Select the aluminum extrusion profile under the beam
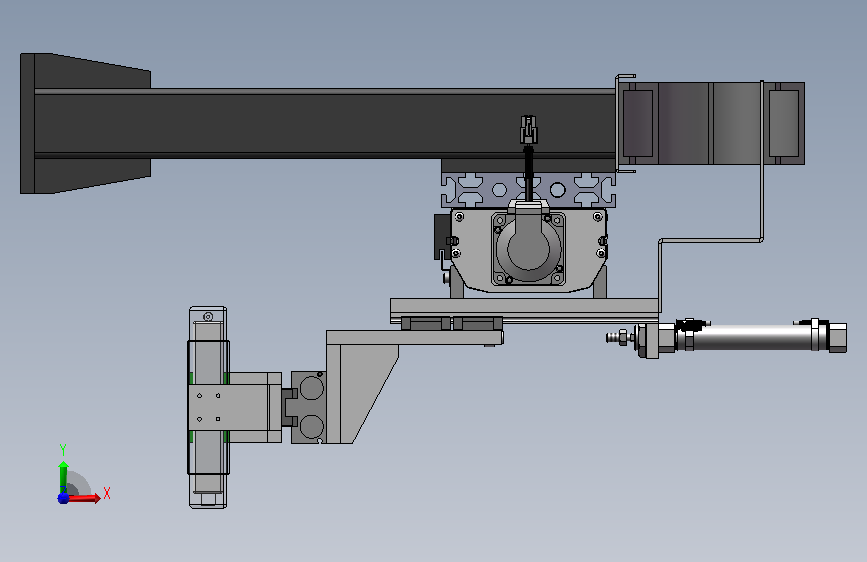The height and width of the screenshot is (562, 867). pyautogui.click(x=528, y=190)
